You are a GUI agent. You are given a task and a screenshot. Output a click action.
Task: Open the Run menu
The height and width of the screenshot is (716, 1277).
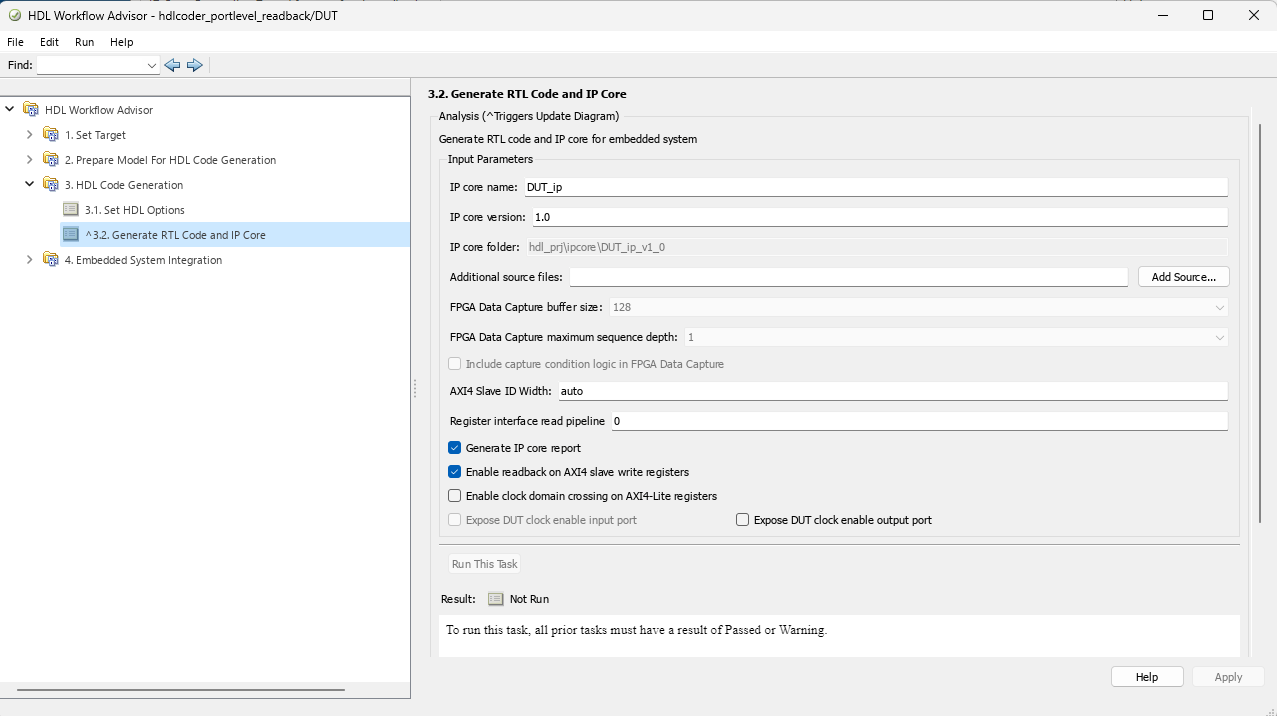tap(84, 42)
